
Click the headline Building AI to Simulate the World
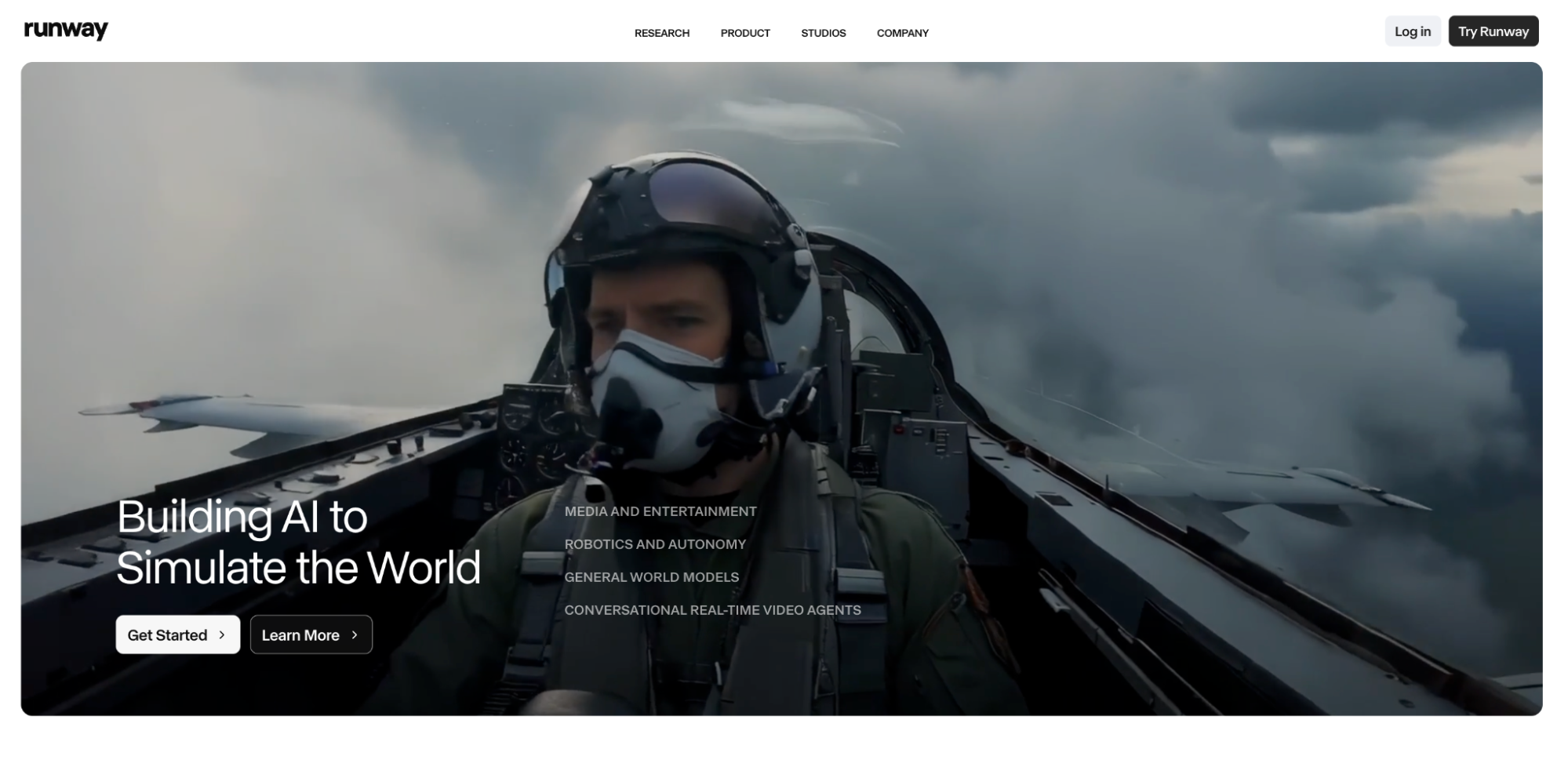(x=298, y=542)
